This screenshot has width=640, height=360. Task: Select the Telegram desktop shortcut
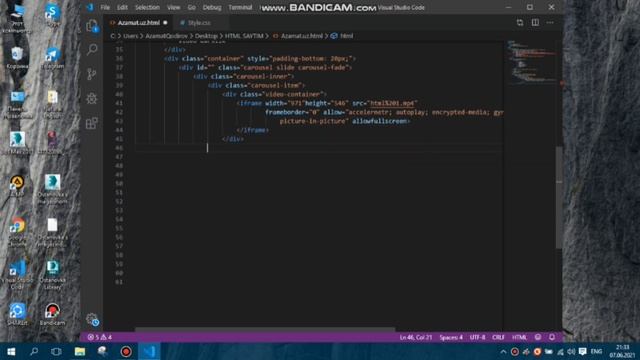point(52,58)
